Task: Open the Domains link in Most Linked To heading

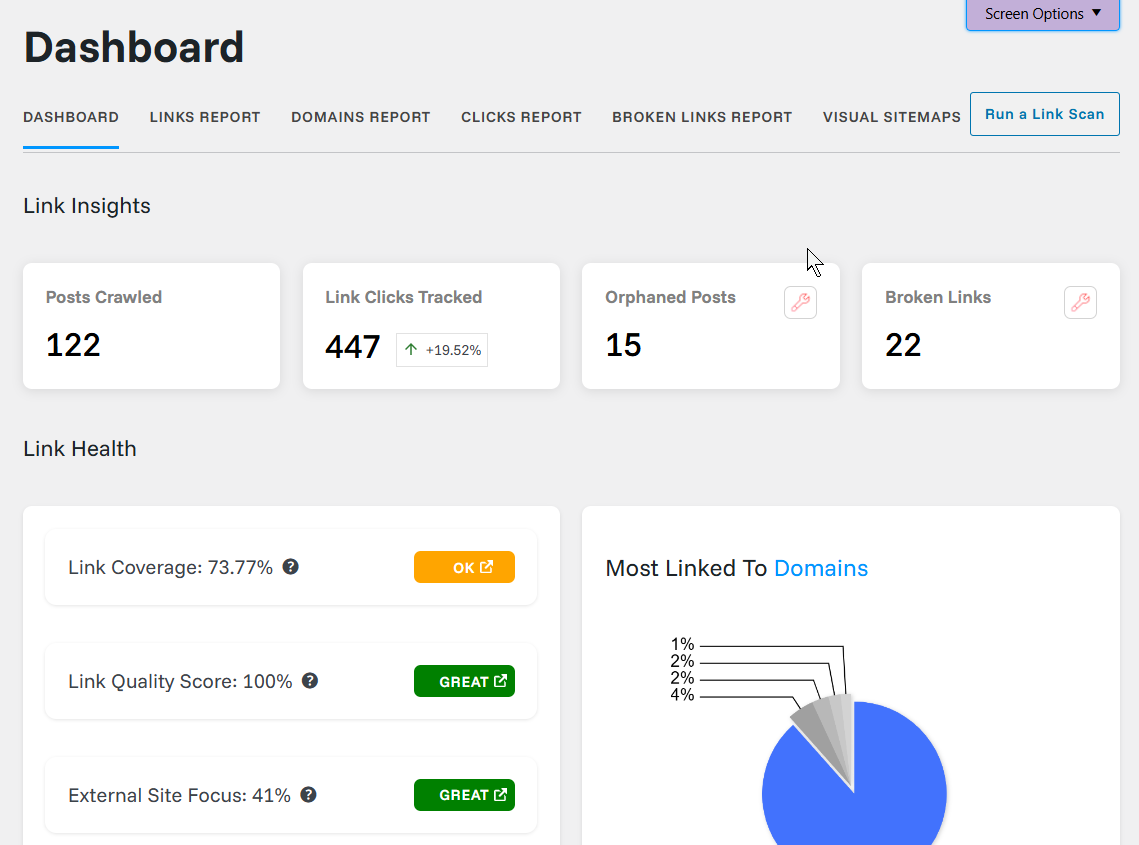Action: (x=820, y=568)
